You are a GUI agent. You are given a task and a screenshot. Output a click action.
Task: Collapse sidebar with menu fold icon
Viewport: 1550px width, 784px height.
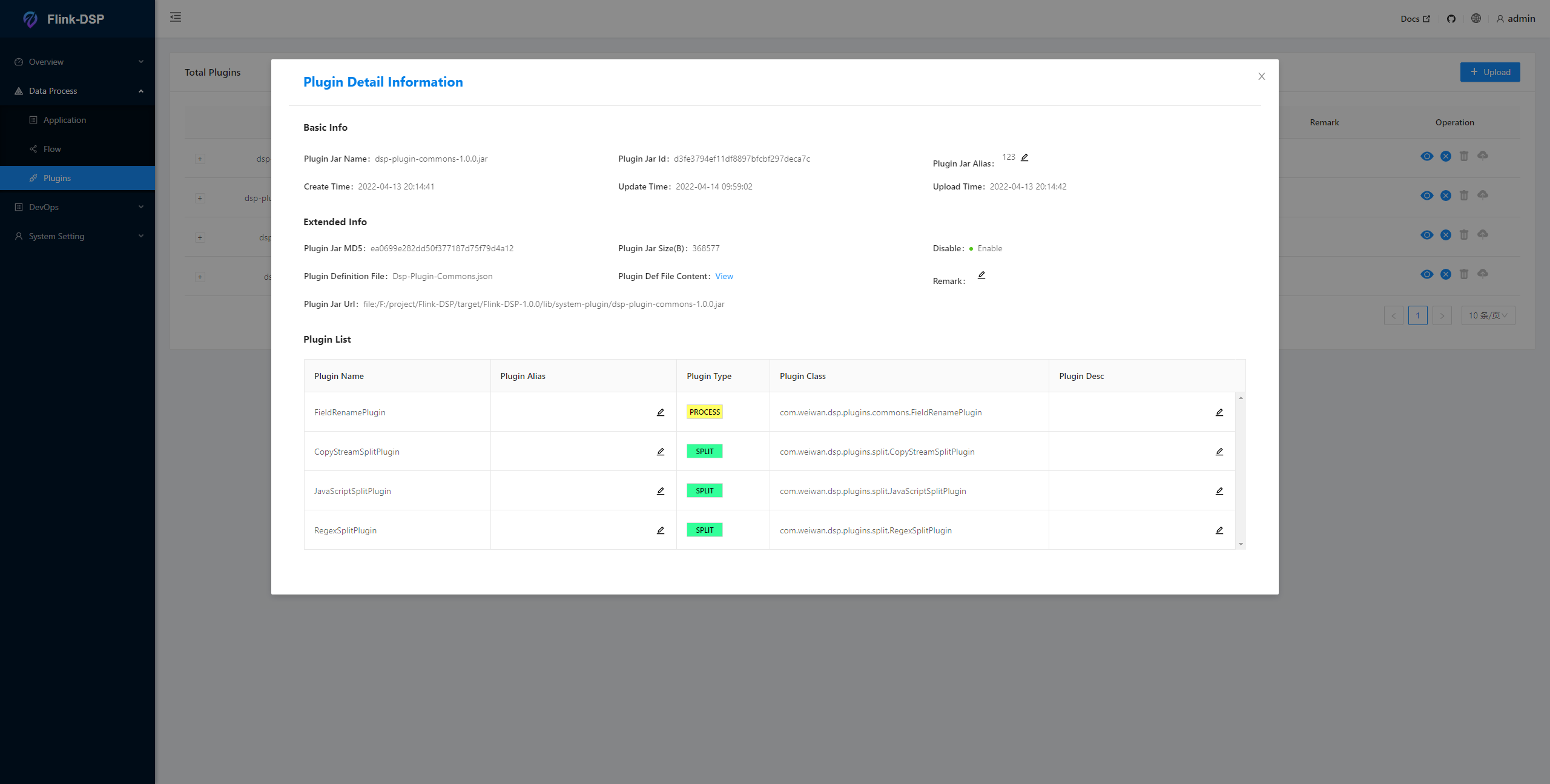pos(176,17)
